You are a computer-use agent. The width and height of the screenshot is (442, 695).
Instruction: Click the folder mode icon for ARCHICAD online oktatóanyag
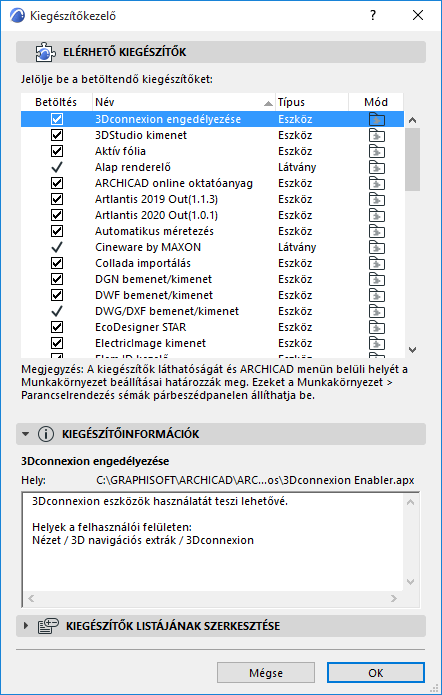pos(376,183)
